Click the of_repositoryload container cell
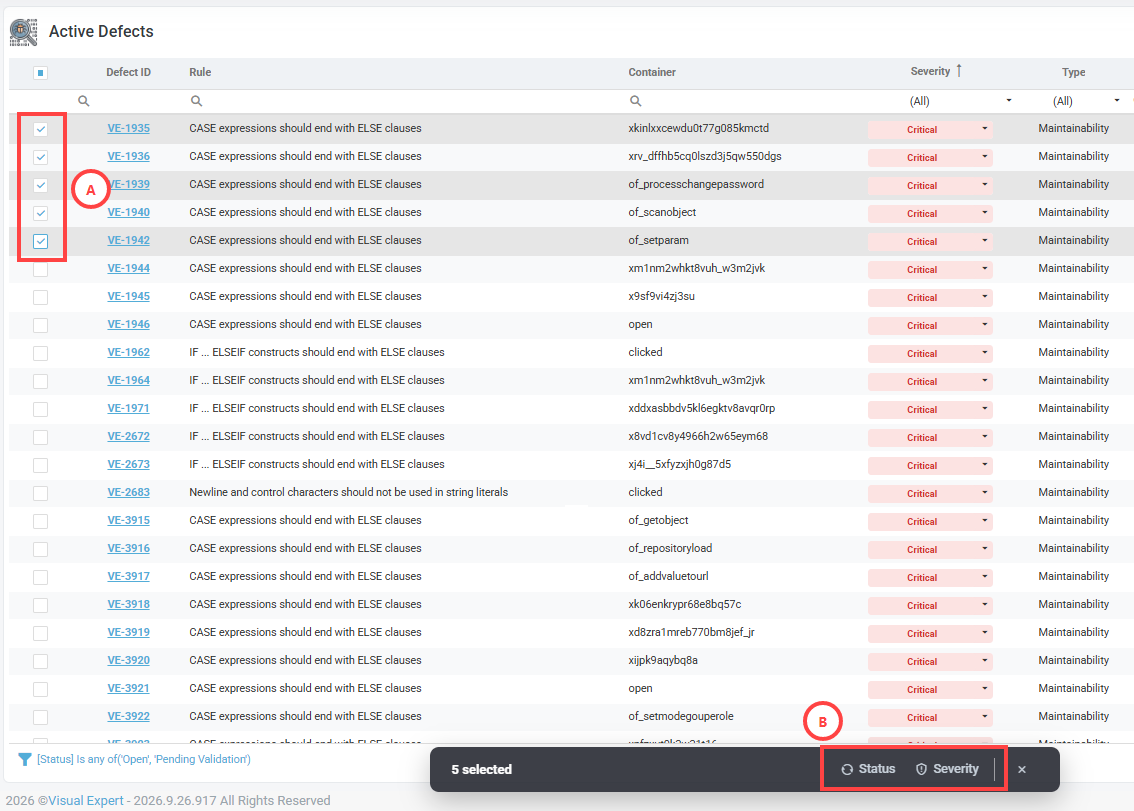This screenshot has height=811, width=1134. tap(670, 548)
